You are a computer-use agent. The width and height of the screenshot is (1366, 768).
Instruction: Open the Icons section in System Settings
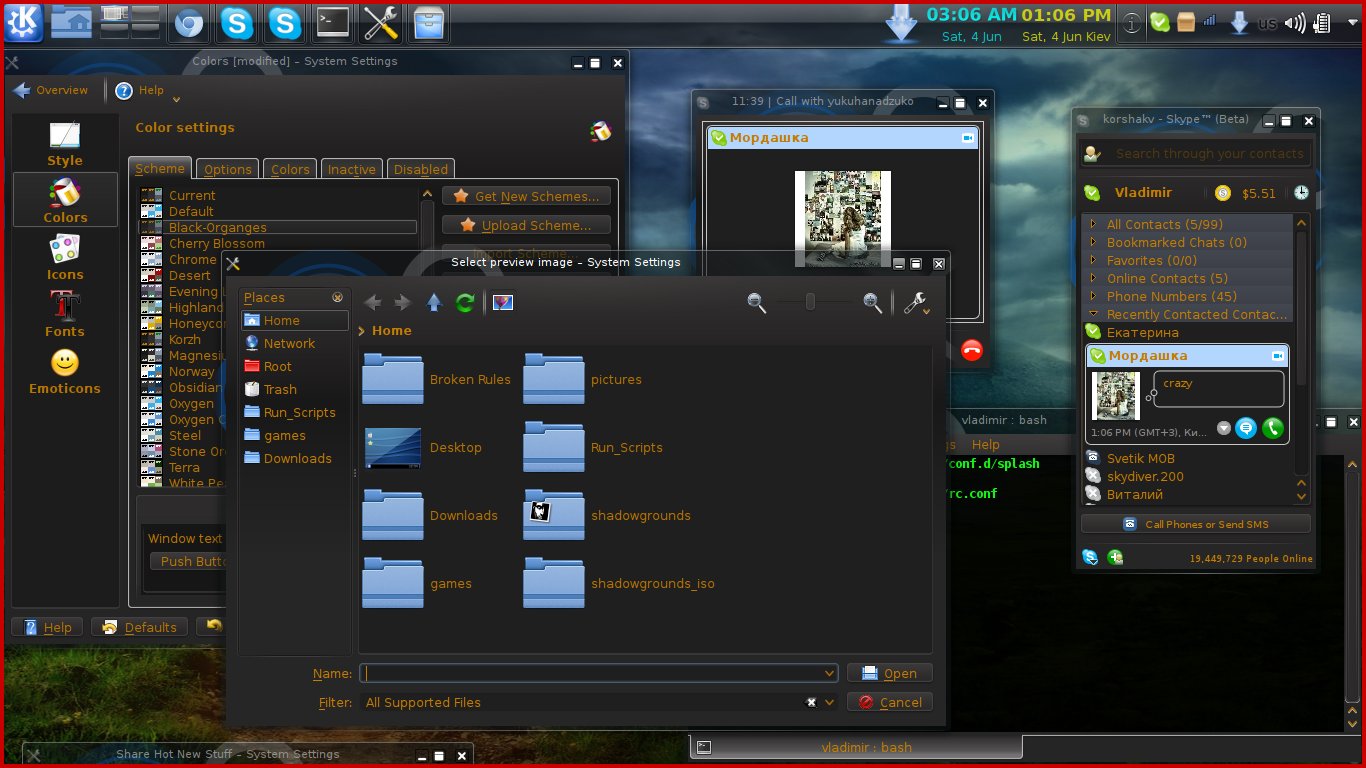click(x=65, y=257)
